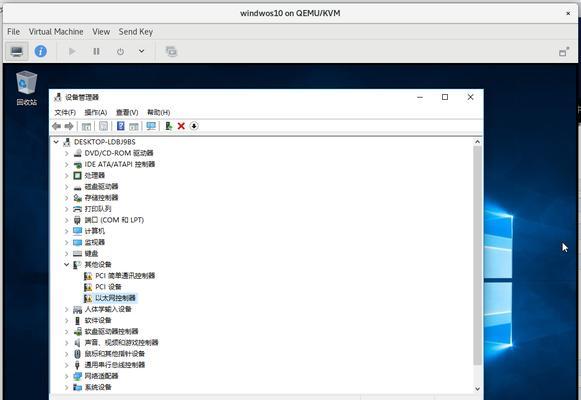Image resolution: width=581 pixels, height=400 pixels.
Task: Open the View menu of virt-manager
Action: click(x=101, y=32)
